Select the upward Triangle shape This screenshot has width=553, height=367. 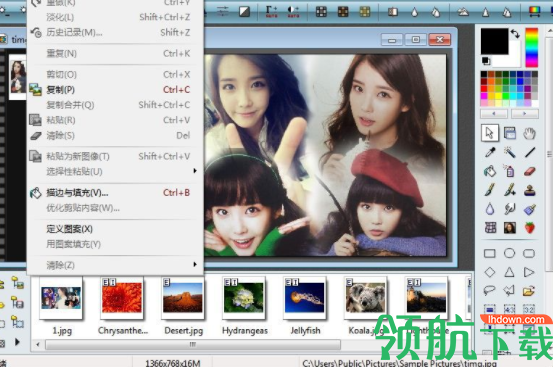[x=509, y=272]
